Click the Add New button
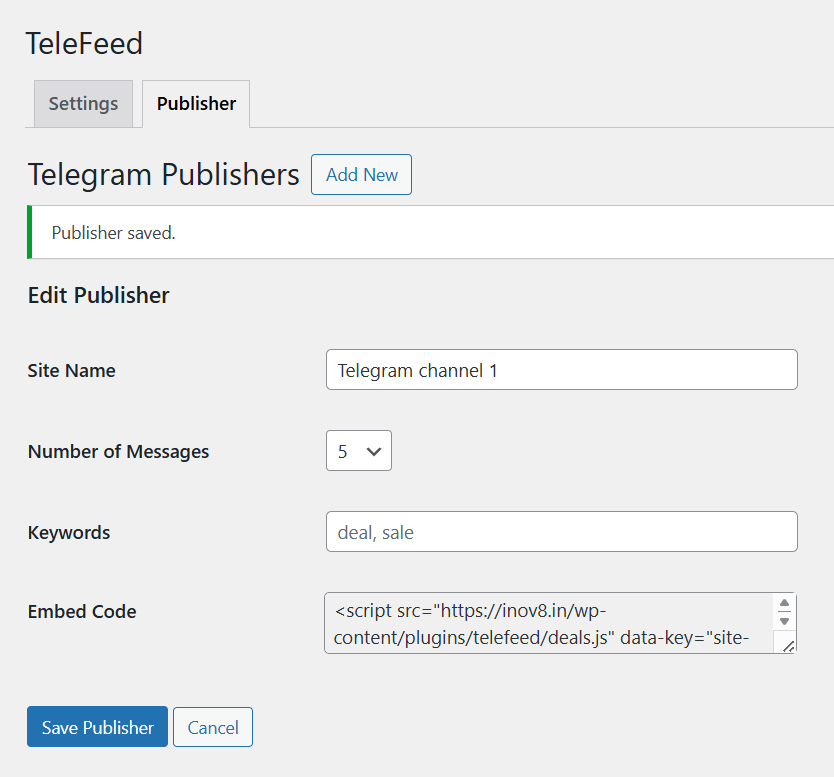 click(x=361, y=174)
